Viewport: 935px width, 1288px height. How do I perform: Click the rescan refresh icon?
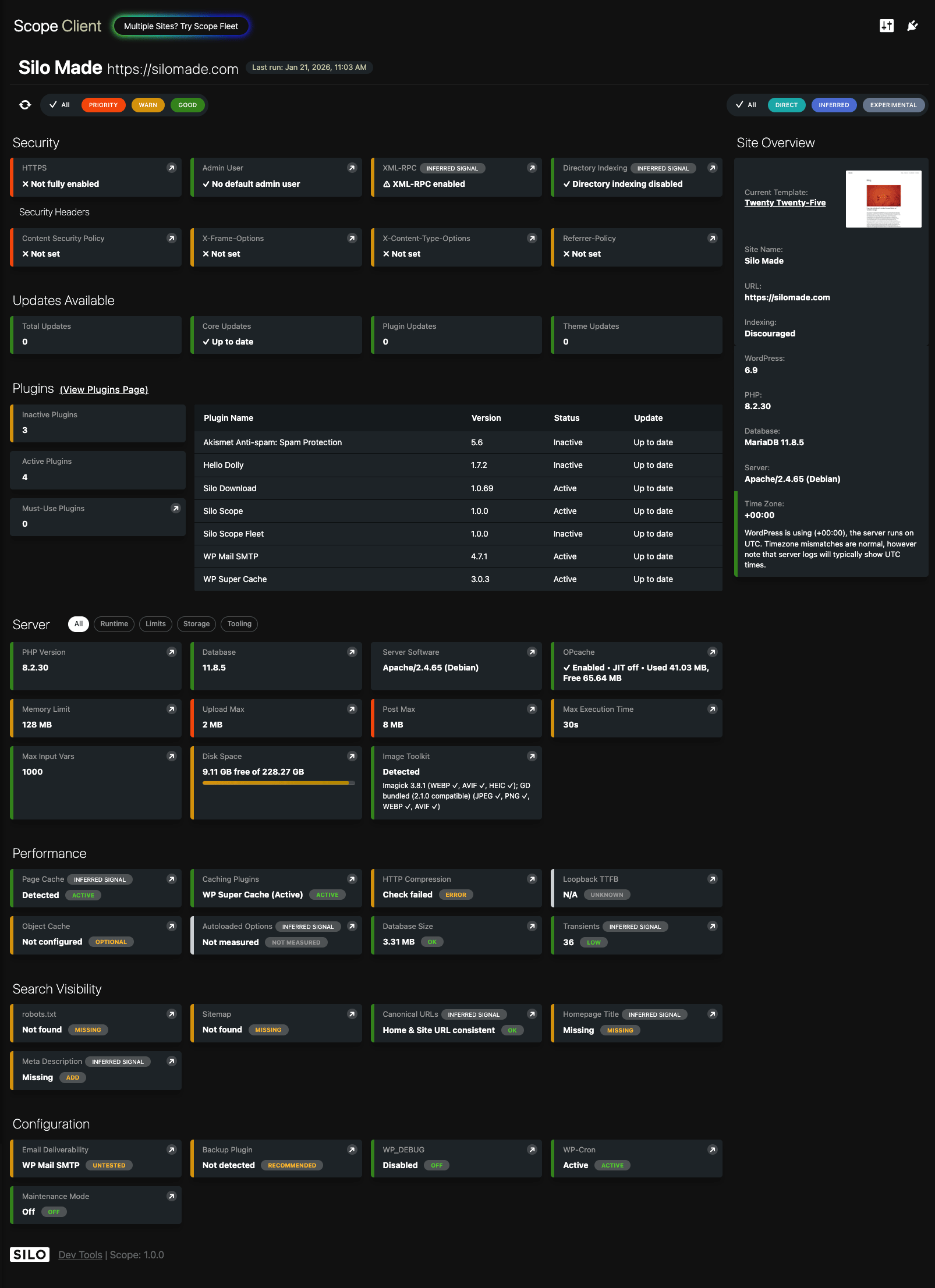point(26,105)
